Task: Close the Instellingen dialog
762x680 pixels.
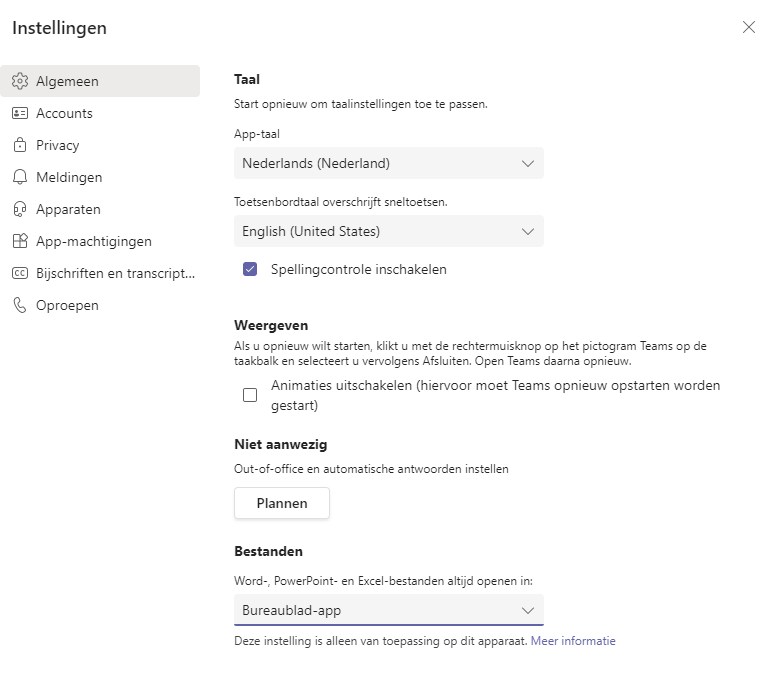Action: click(x=749, y=27)
